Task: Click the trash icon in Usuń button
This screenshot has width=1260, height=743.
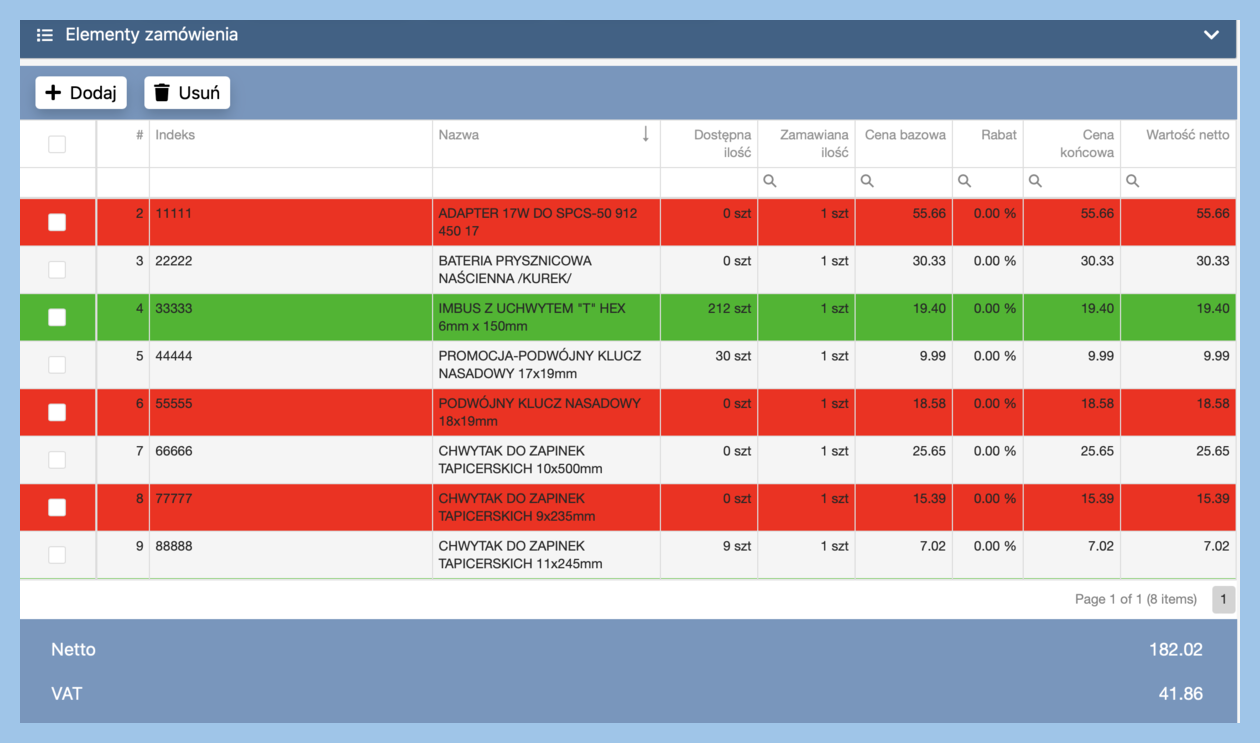Action: [162, 93]
